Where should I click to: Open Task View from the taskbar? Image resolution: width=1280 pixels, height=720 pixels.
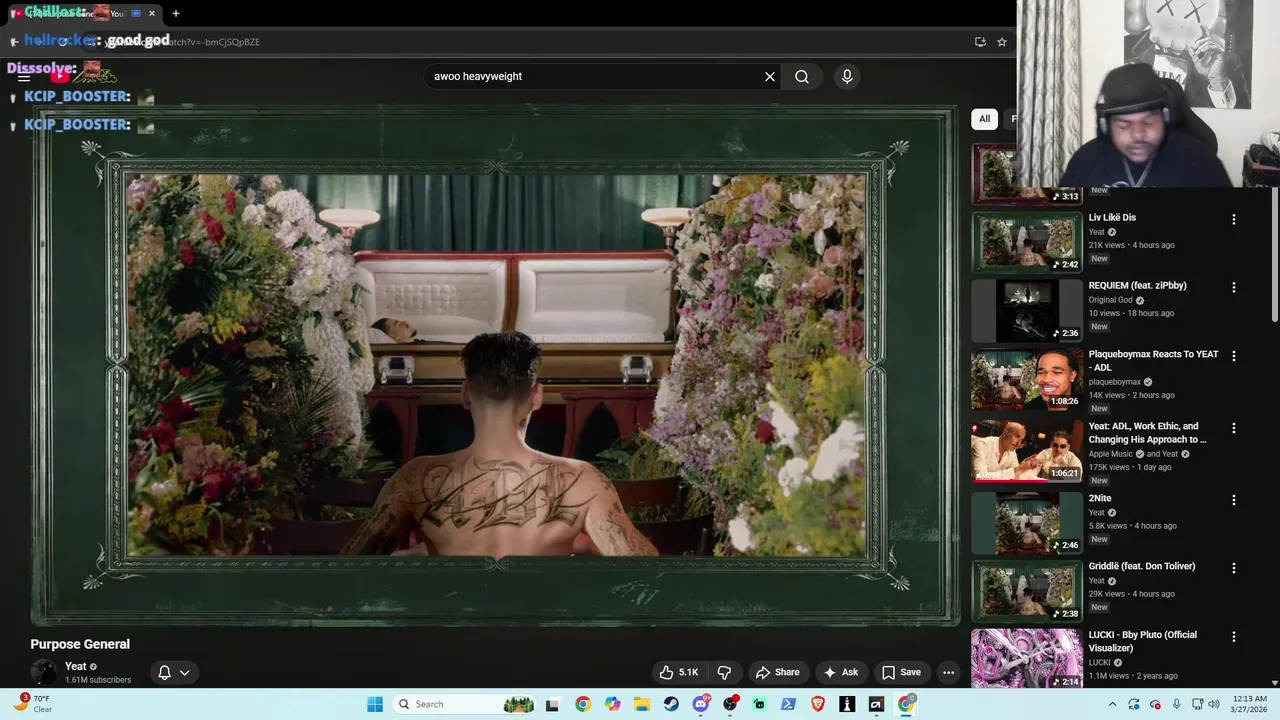[x=552, y=704]
